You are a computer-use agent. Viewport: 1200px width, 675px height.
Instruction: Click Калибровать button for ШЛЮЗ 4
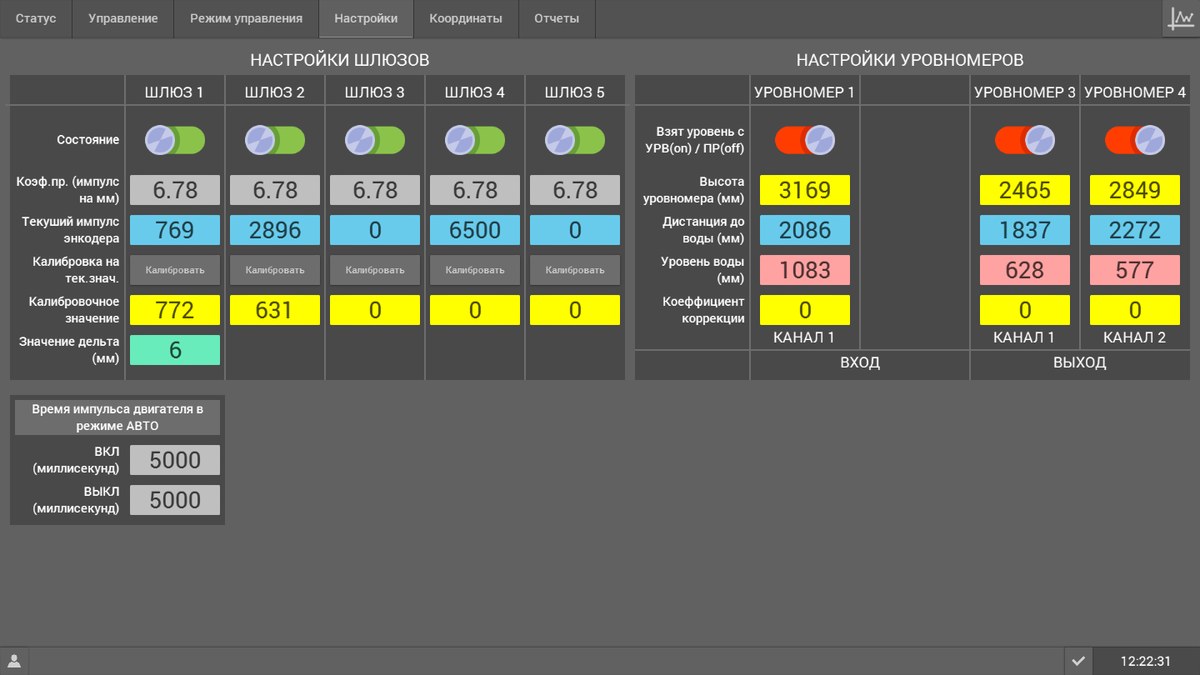(475, 270)
